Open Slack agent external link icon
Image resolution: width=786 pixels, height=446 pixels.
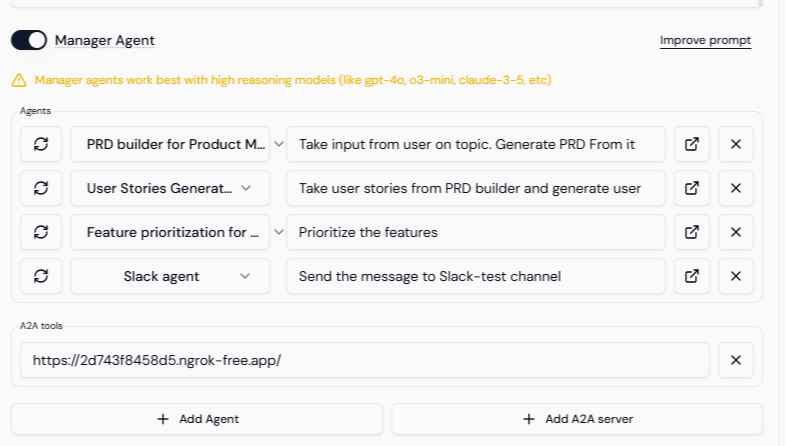pyautogui.click(x=691, y=276)
